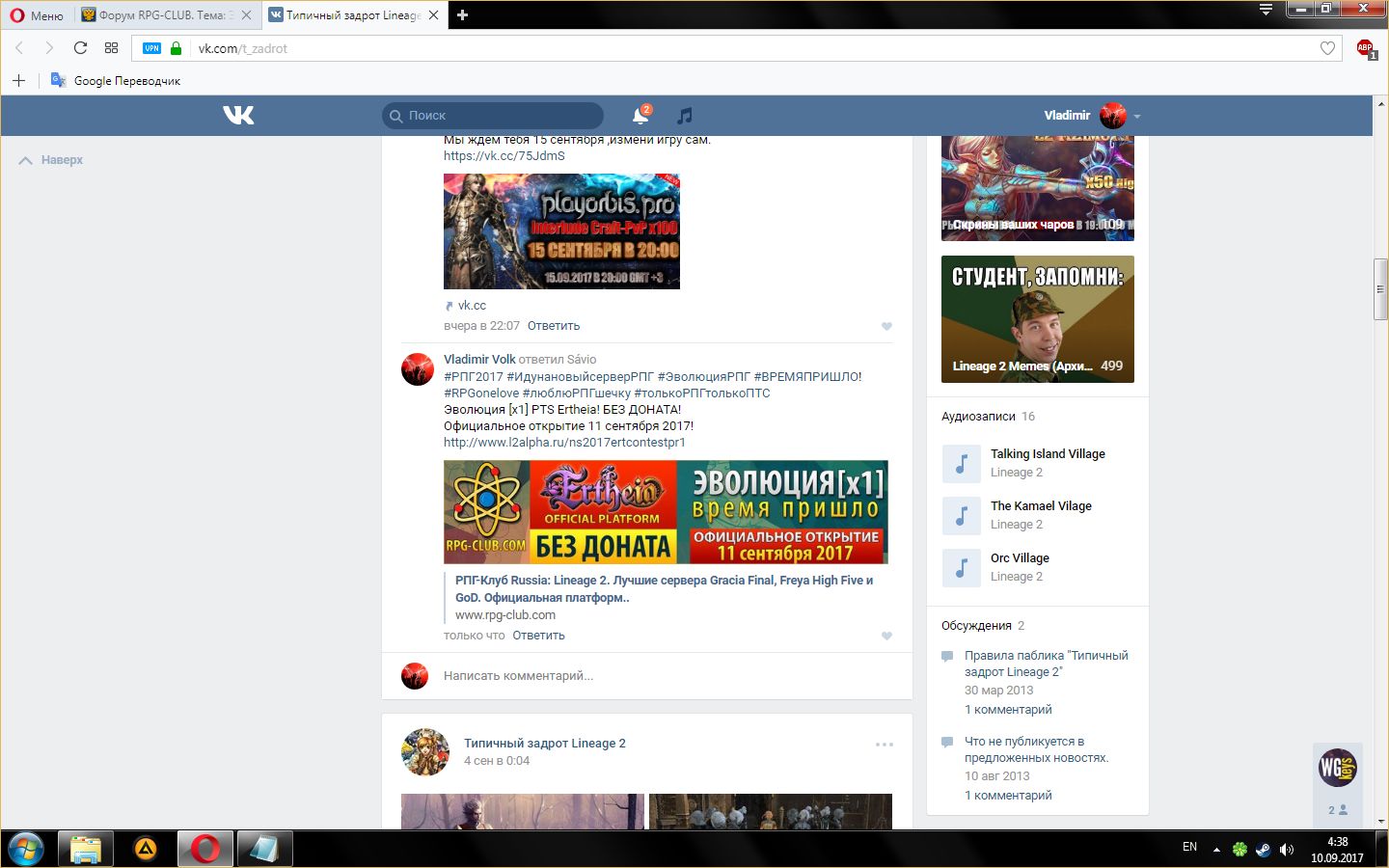Open the Правила паблика discussion
1389x868 pixels.
point(1047,664)
